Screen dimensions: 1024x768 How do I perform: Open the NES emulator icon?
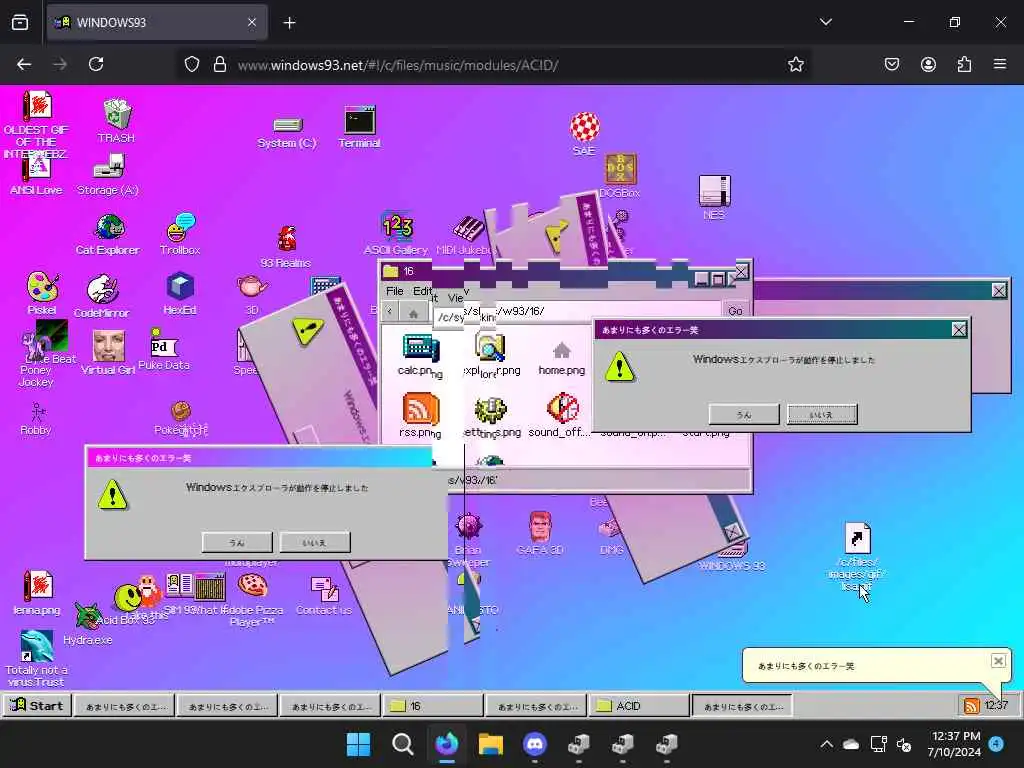[x=714, y=197]
